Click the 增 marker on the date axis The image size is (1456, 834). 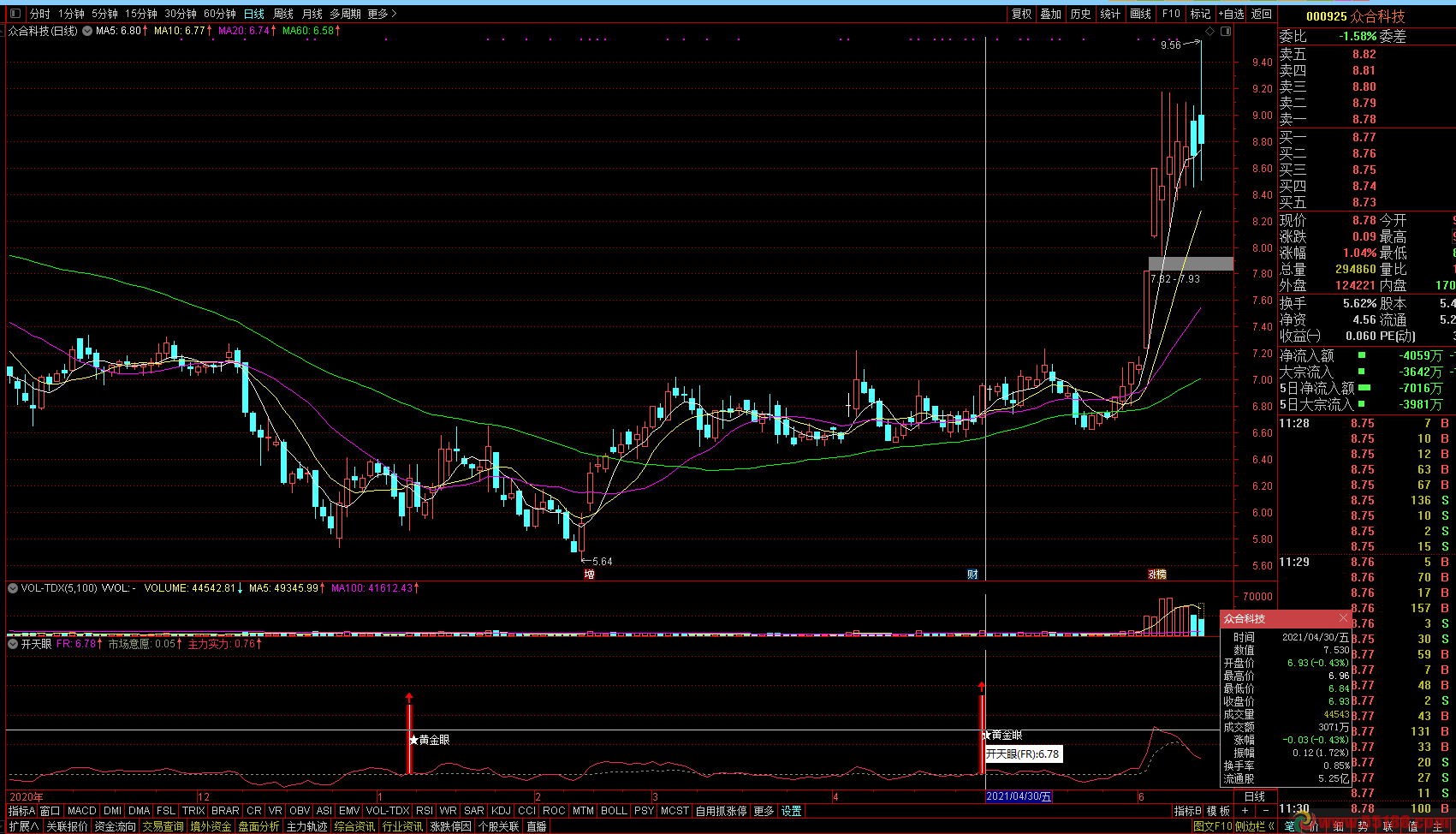[x=589, y=575]
